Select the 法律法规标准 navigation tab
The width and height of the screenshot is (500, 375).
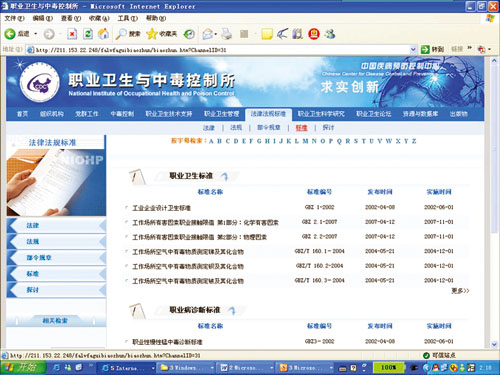tap(268, 114)
